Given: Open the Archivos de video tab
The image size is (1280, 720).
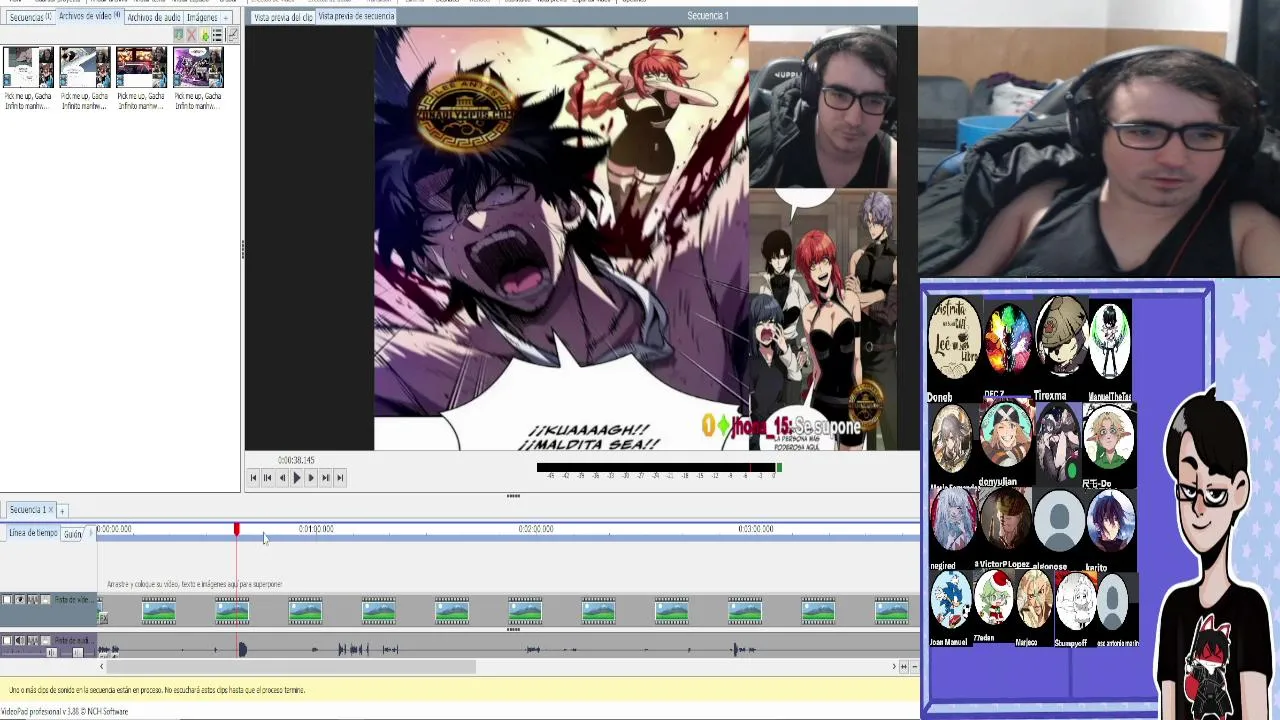Looking at the screenshot, I should click(89, 16).
